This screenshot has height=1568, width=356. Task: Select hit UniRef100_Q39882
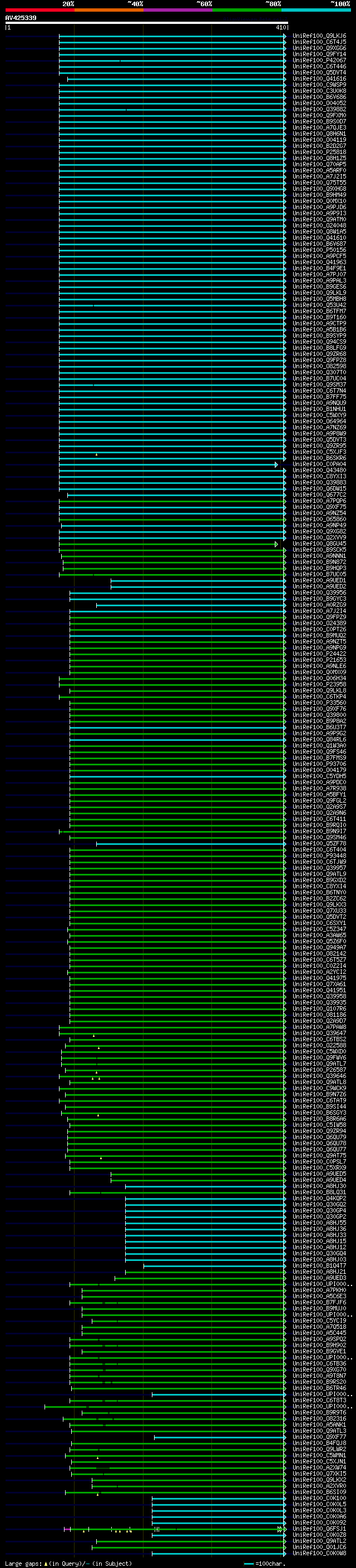[x=319, y=110]
